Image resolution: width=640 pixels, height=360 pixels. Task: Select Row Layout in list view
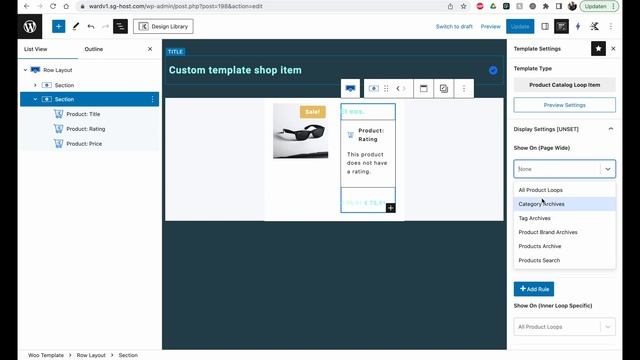pos(58,70)
